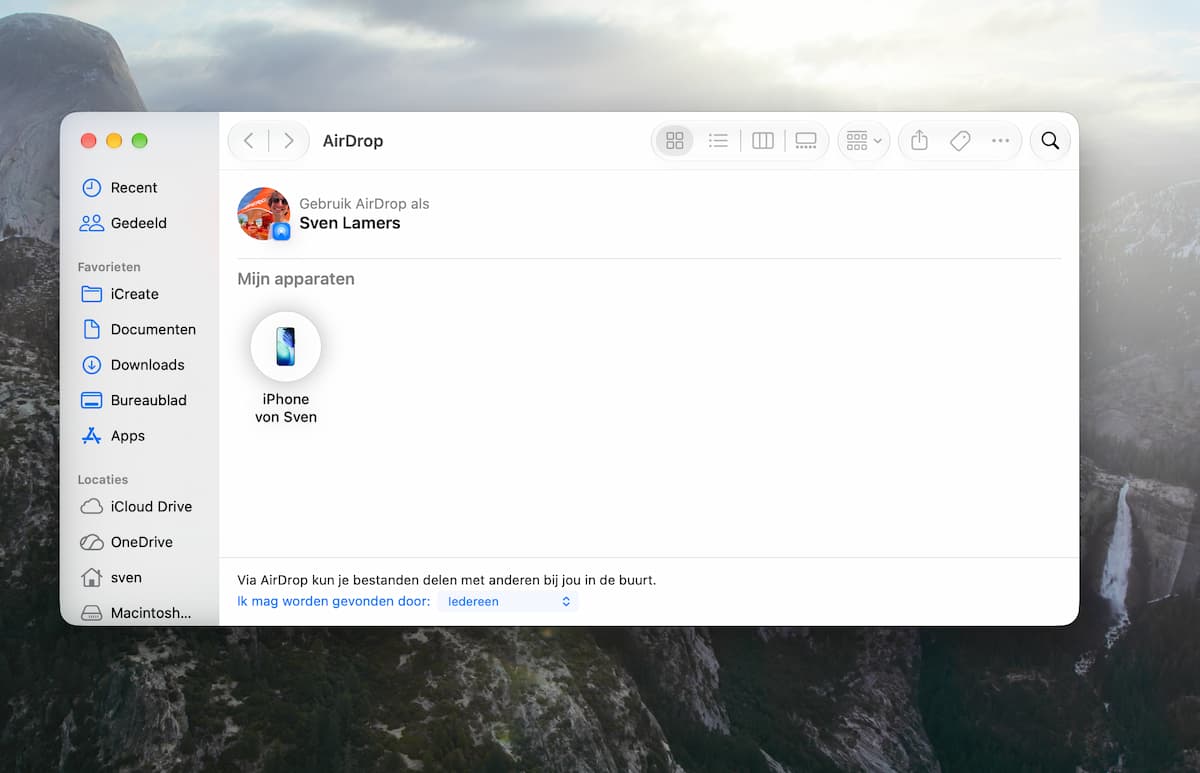Viewport: 1200px width, 773px height.
Task: Click the tag icon in toolbar
Action: pyautogui.click(x=960, y=141)
